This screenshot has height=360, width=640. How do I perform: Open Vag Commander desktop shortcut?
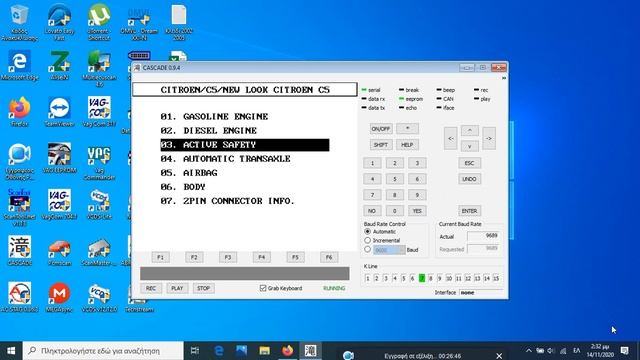pos(99,162)
